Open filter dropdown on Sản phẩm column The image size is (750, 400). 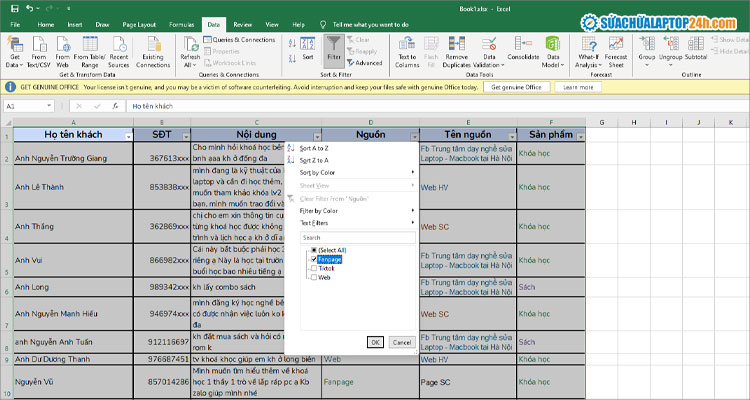[x=578, y=135]
